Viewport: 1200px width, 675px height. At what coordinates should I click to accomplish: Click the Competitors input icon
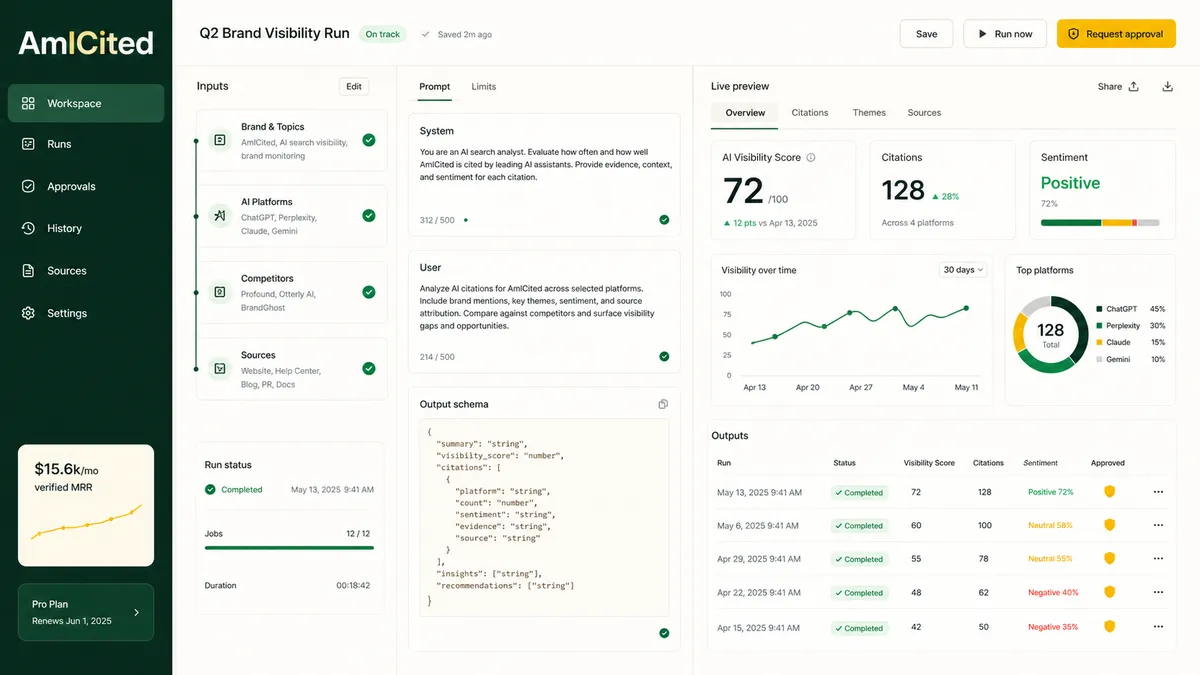220,292
